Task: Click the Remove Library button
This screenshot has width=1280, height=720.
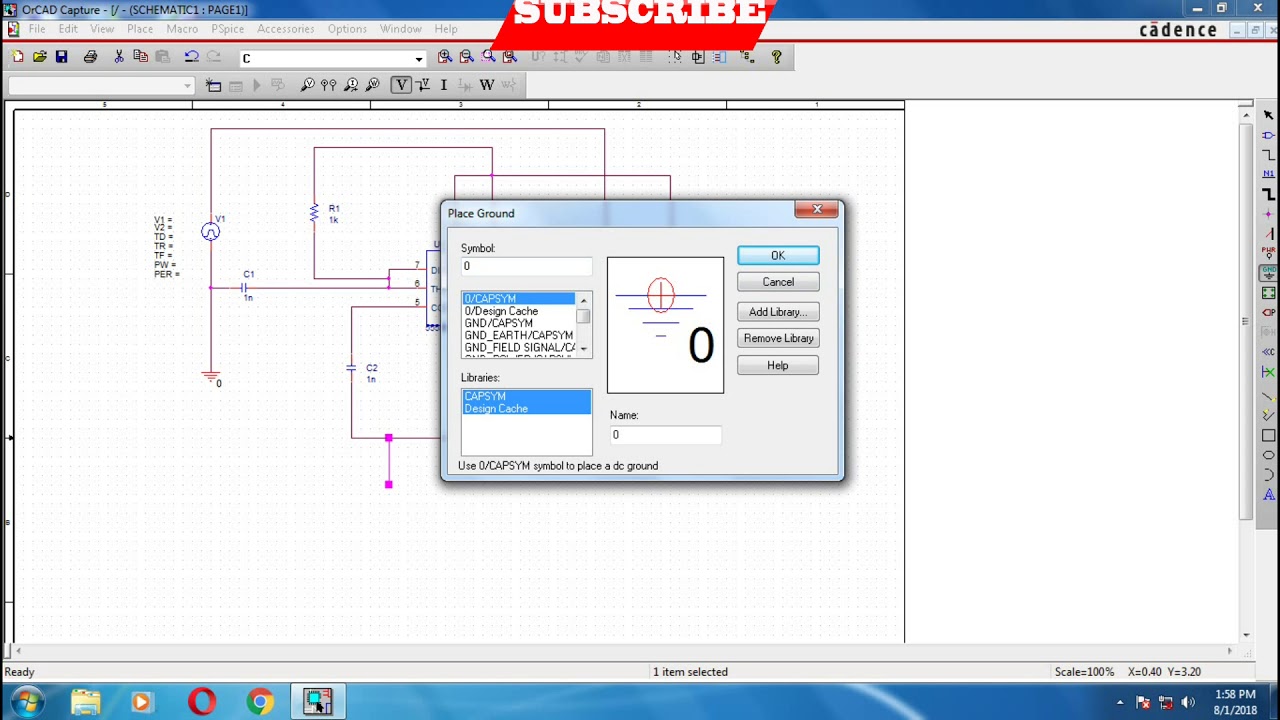Action: click(x=778, y=338)
